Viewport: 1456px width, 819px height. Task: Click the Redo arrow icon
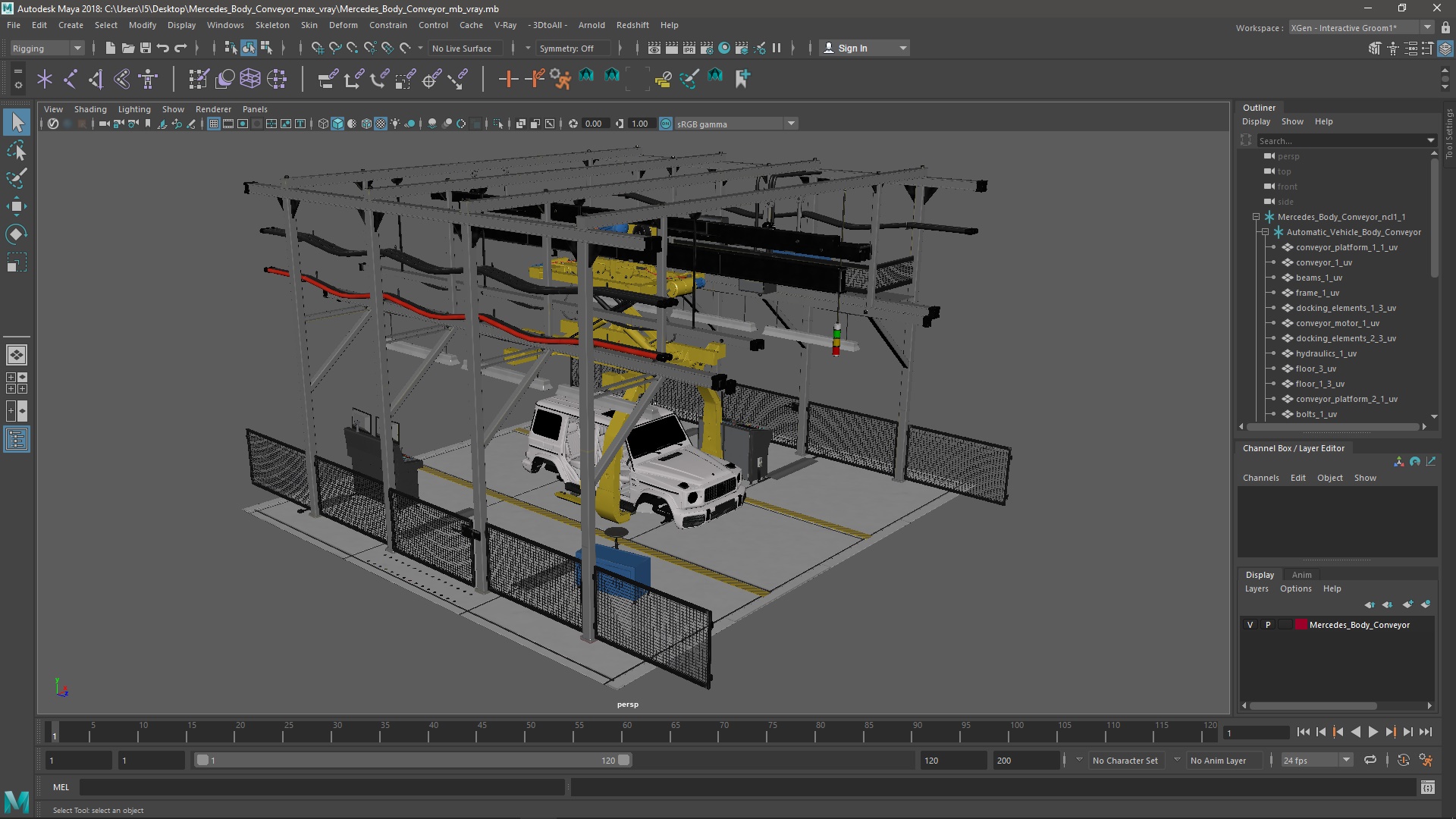click(180, 48)
